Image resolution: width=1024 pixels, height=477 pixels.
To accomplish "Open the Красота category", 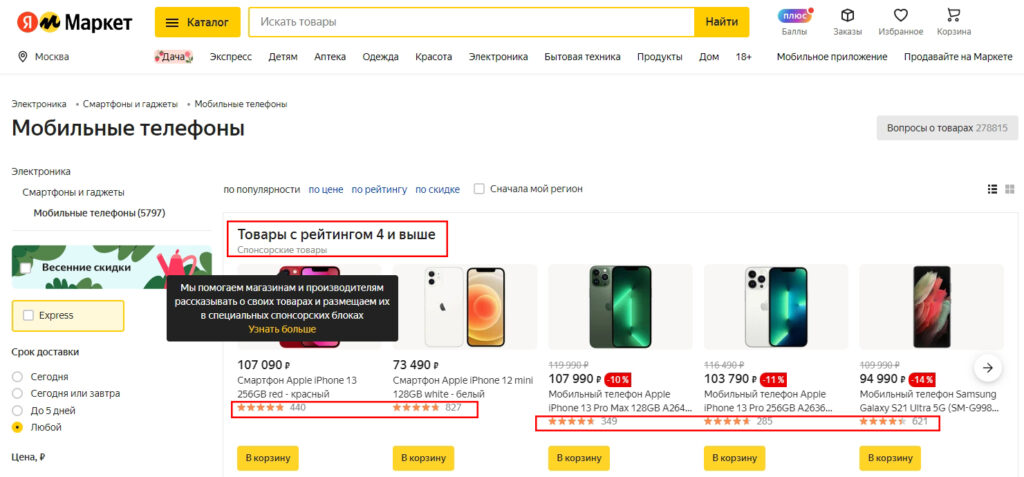I will tap(434, 57).
